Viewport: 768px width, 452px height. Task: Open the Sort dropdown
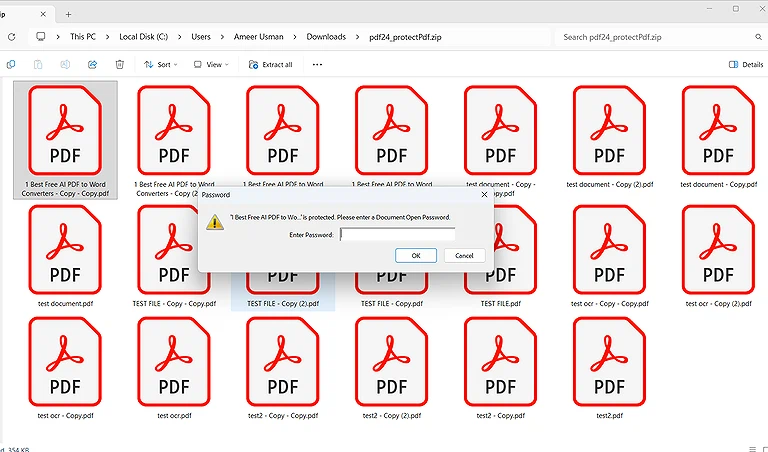click(161, 65)
